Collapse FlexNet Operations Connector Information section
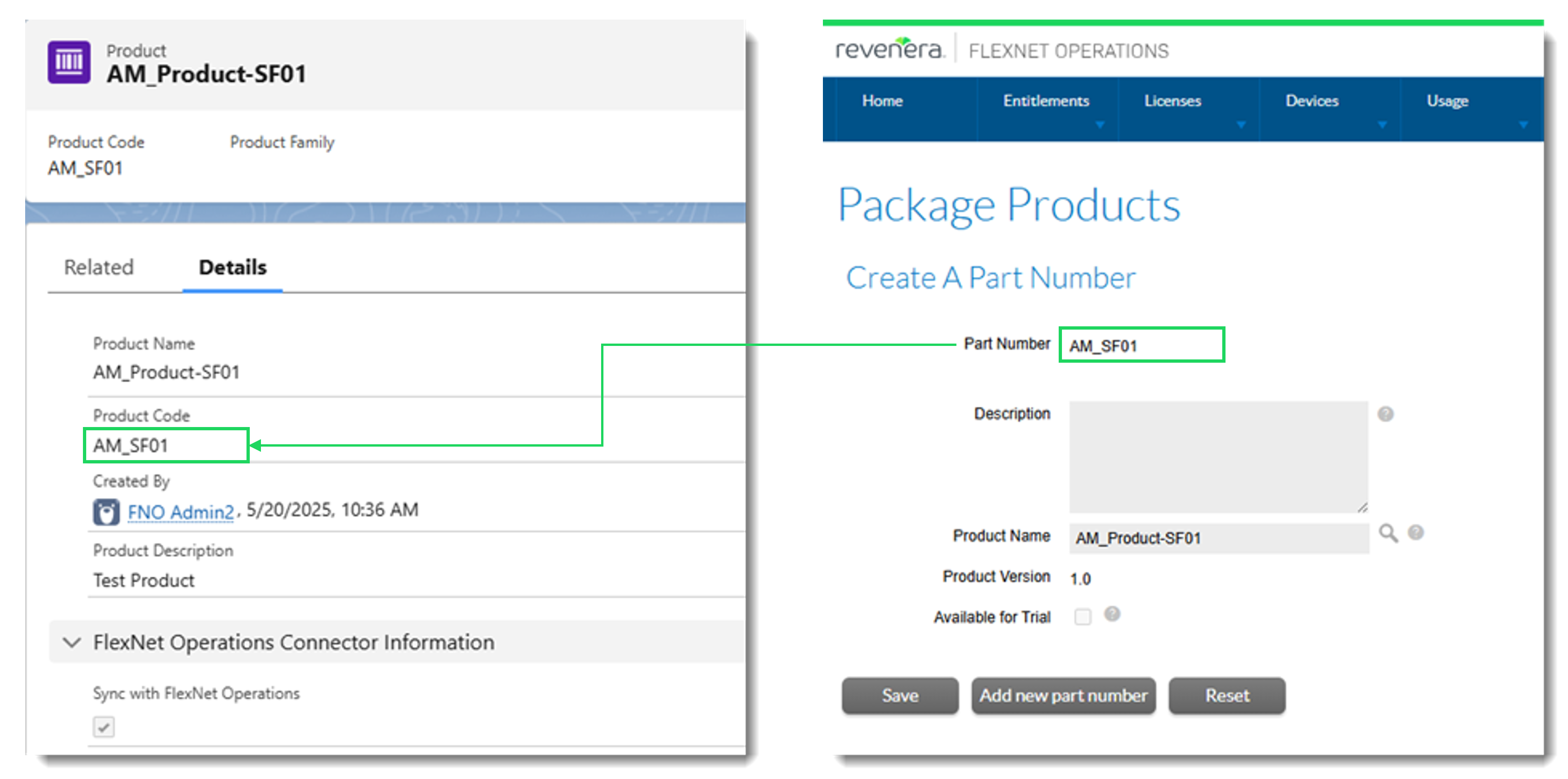 point(72,642)
